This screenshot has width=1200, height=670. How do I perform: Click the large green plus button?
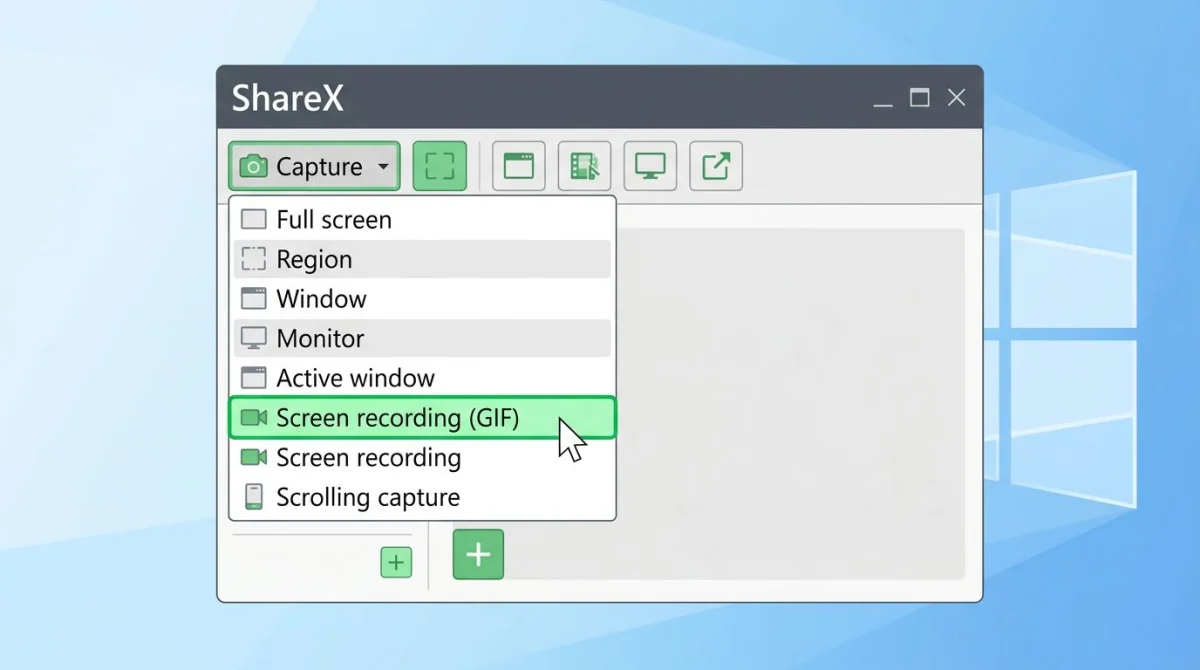(478, 554)
